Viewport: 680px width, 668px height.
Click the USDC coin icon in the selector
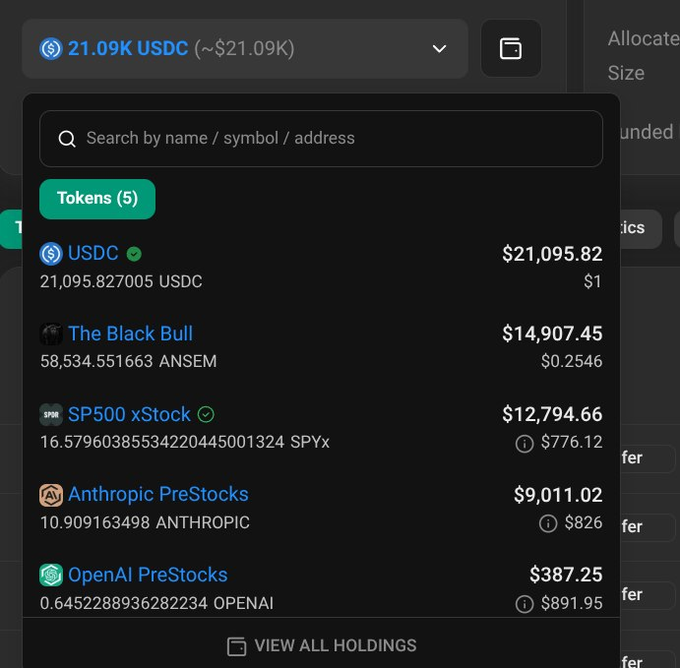tap(51, 49)
